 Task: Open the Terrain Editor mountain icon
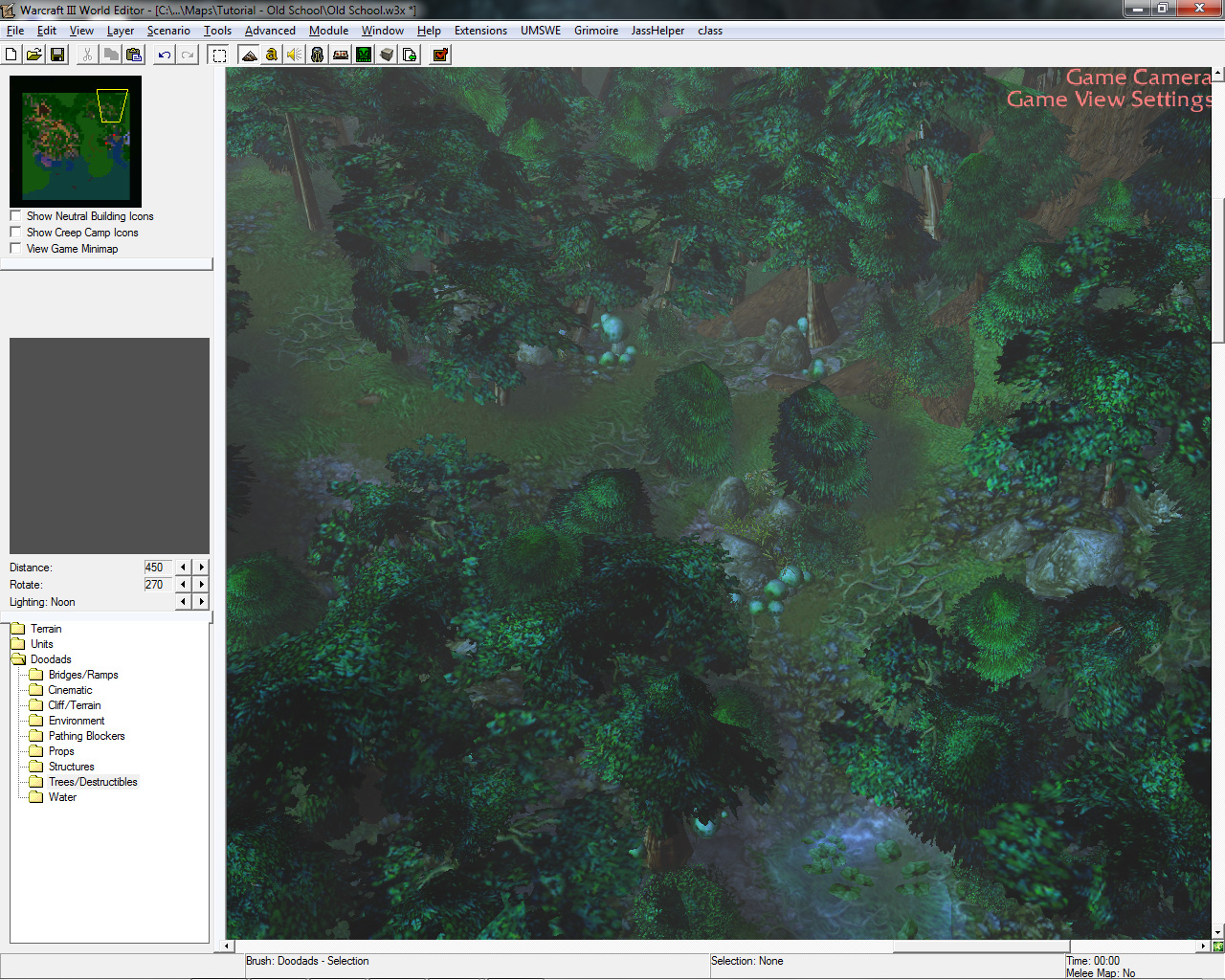click(x=249, y=55)
